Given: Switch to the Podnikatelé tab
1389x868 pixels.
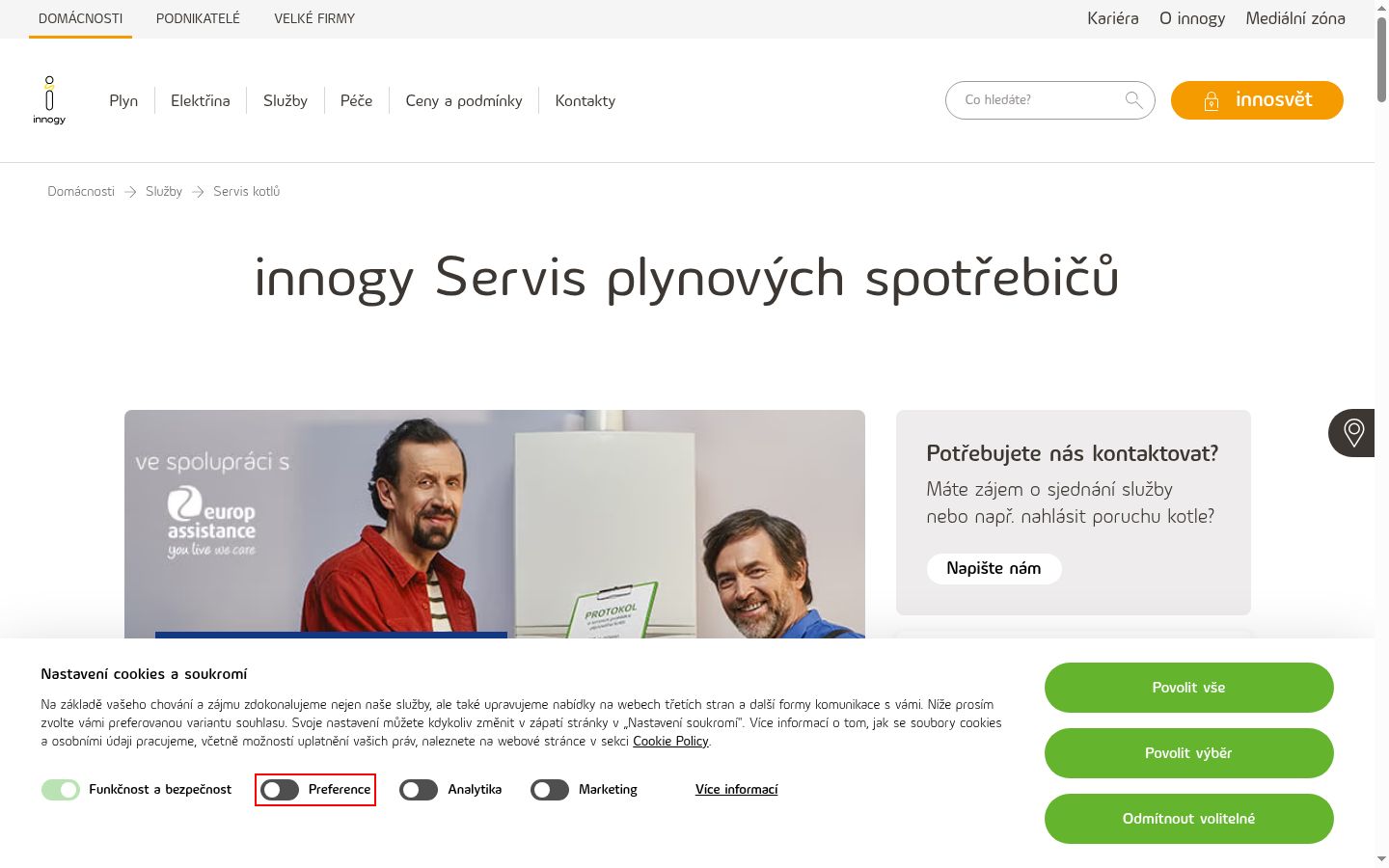Looking at the screenshot, I should coord(198,18).
